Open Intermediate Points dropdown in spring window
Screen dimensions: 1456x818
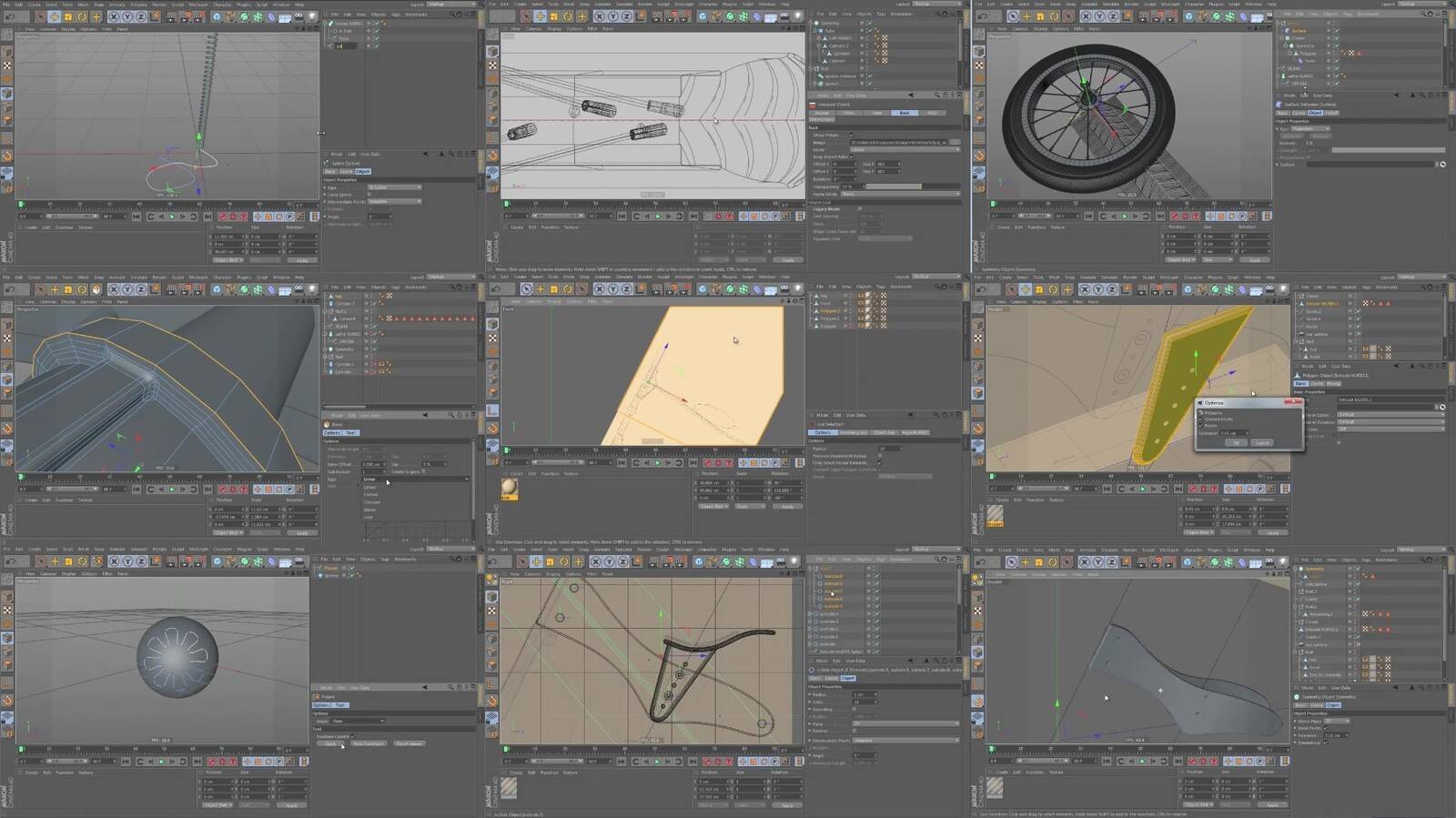pos(394,201)
